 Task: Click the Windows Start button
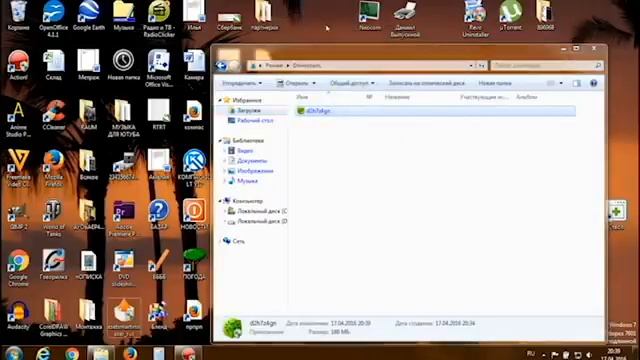(14, 353)
